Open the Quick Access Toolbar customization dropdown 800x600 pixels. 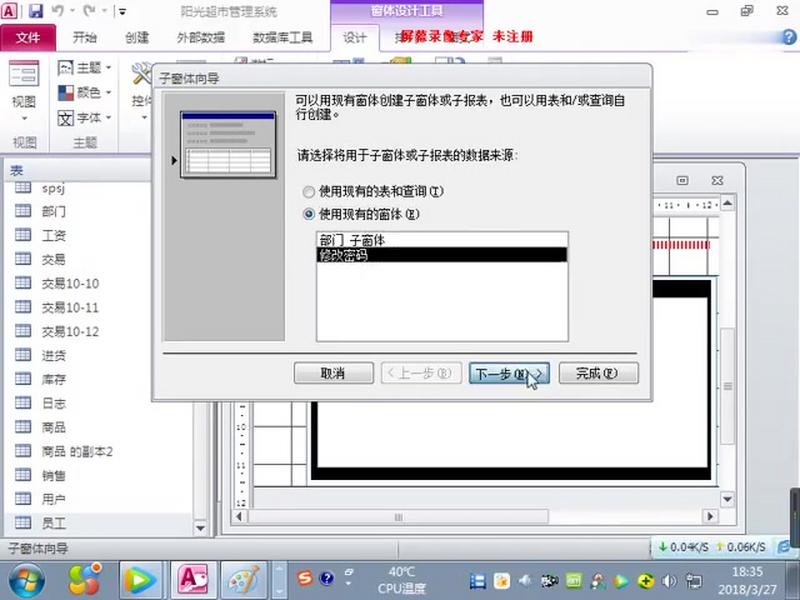pos(122,11)
